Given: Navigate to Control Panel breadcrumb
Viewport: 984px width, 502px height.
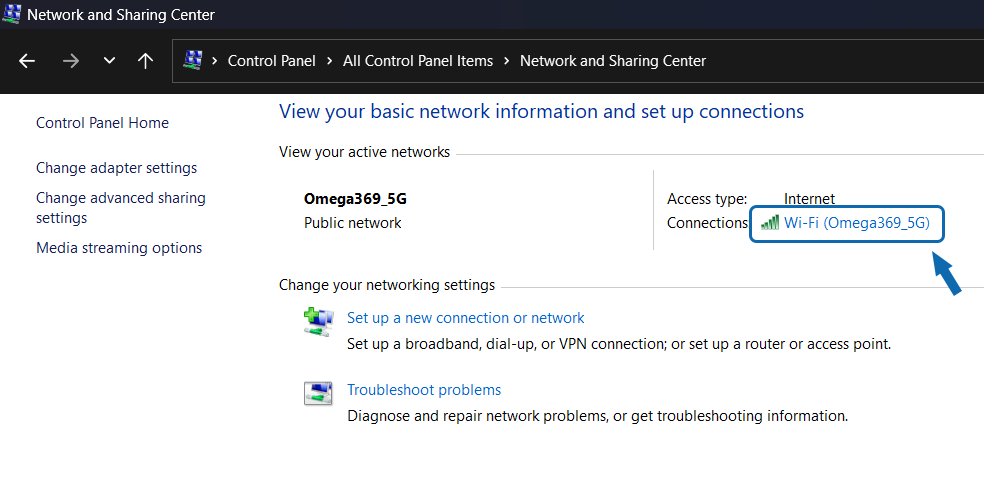Looking at the screenshot, I should click(x=271, y=61).
